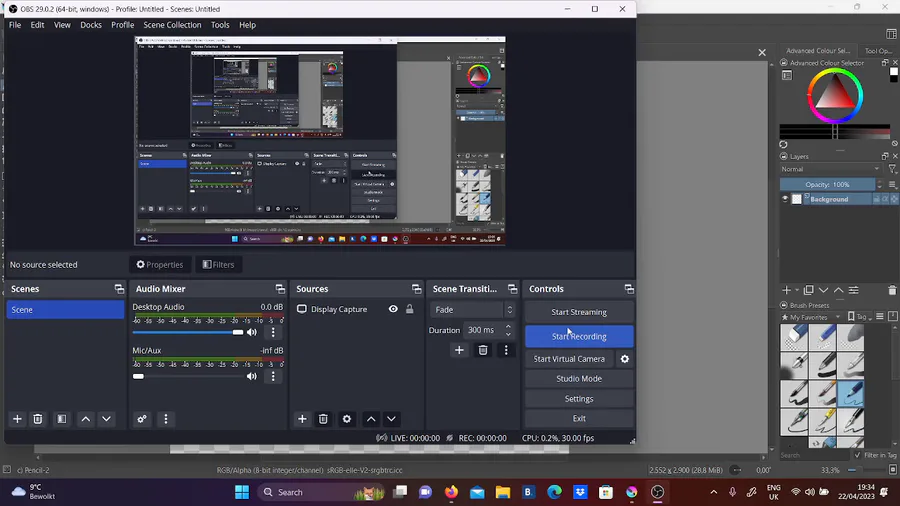Image resolution: width=900 pixels, height=506 pixels.
Task: Open OBS Settings from Controls
Action: click(x=579, y=399)
